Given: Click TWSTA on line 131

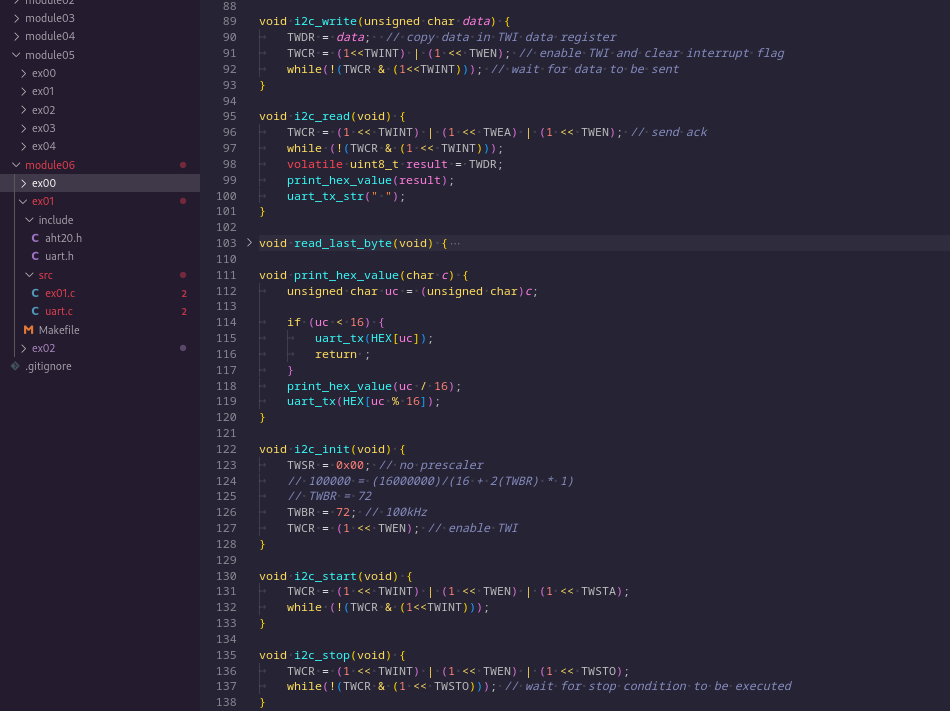Looking at the screenshot, I should (599, 591).
